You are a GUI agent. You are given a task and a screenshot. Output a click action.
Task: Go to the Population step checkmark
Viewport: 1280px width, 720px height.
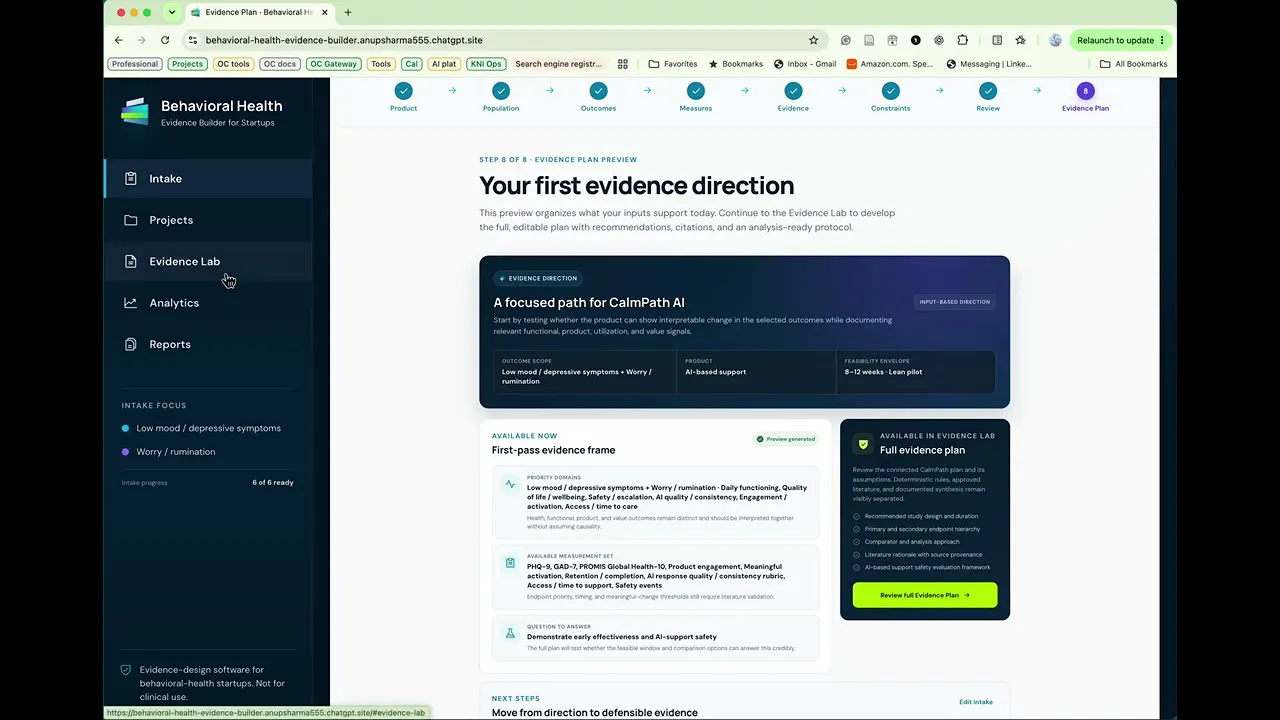tap(501, 91)
